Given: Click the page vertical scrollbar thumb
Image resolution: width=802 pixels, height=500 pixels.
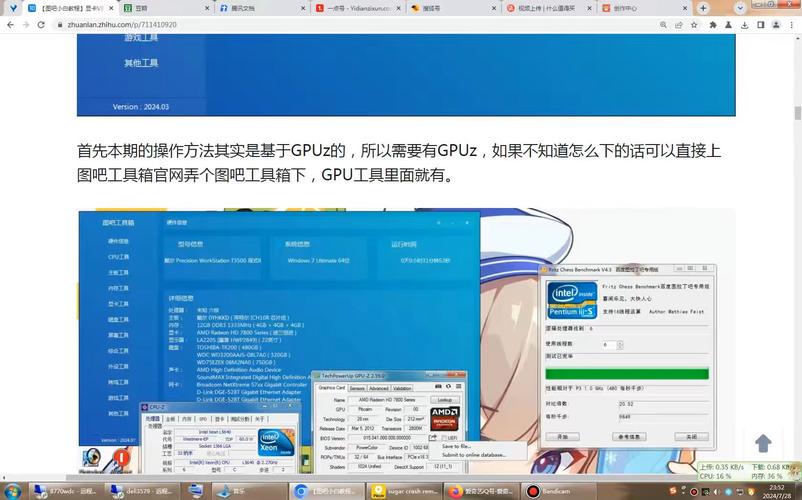Looking at the screenshot, I should [797, 112].
